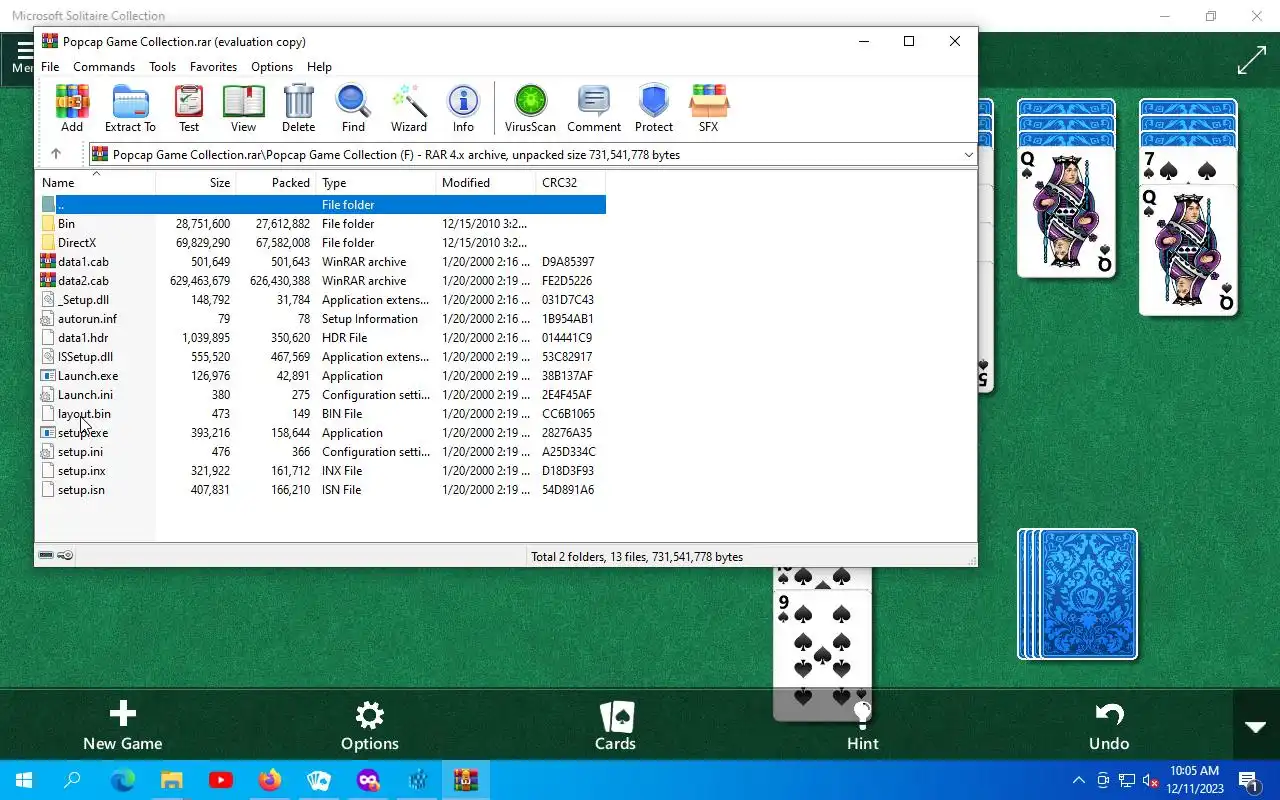The height and width of the screenshot is (800, 1280).
Task: Click the drive icon in WinRAR status bar
Action: [46, 556]
